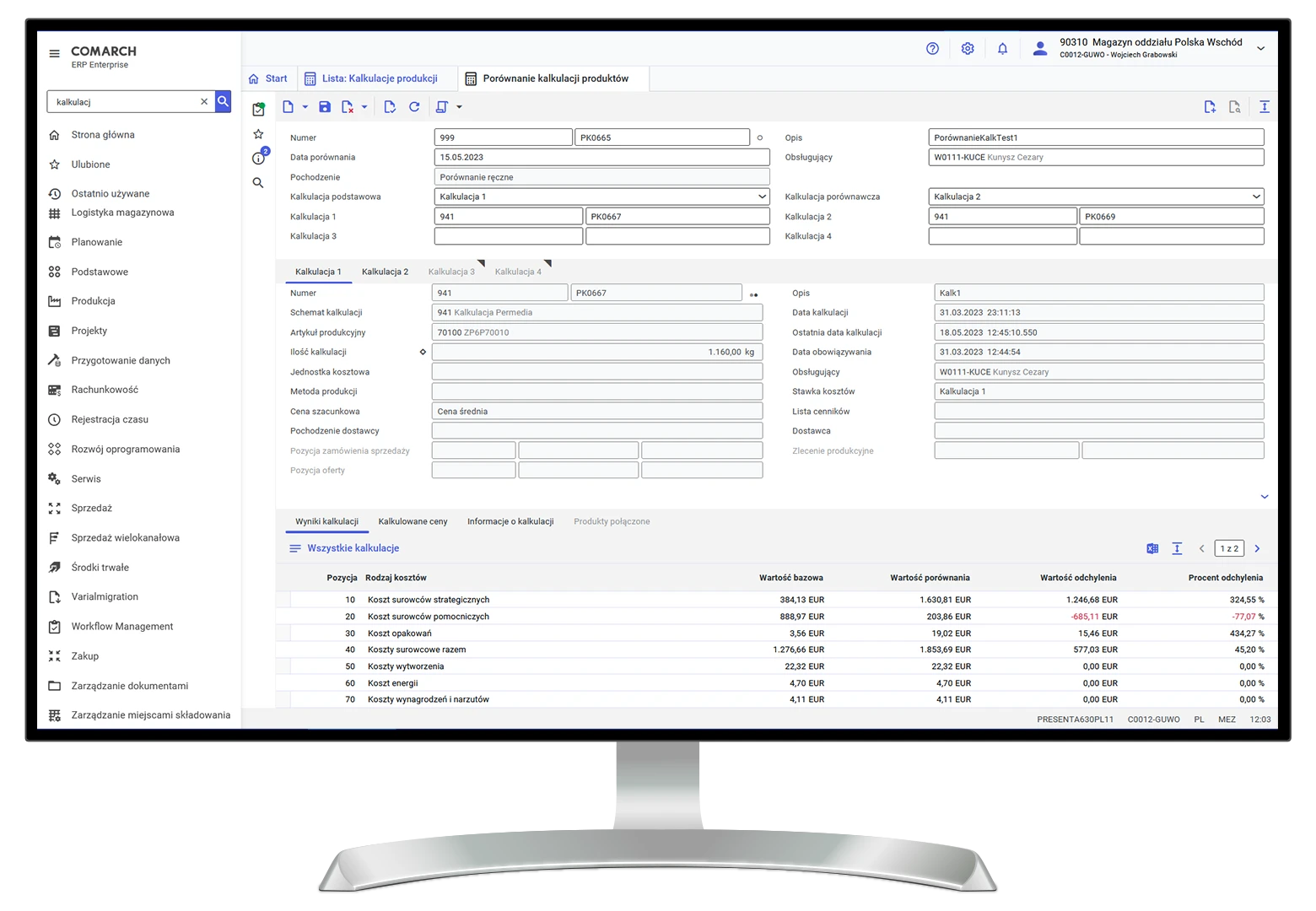The image size is (1316, 911).
Task: Open the Delete document dropdown arrow
Action: pyautogui.click(x=364, y=107)
